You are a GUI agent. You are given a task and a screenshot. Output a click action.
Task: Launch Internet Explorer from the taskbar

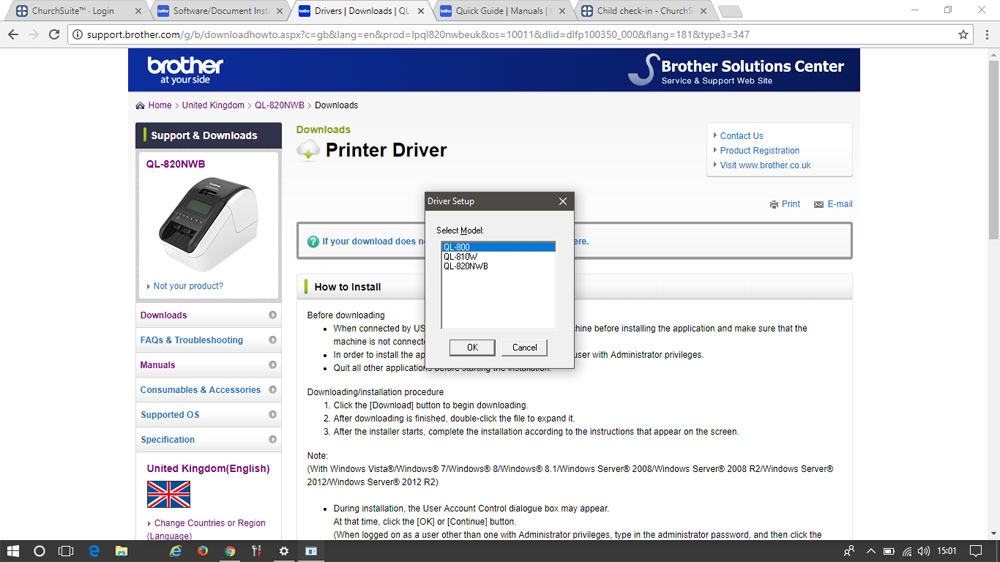point(175,551)
